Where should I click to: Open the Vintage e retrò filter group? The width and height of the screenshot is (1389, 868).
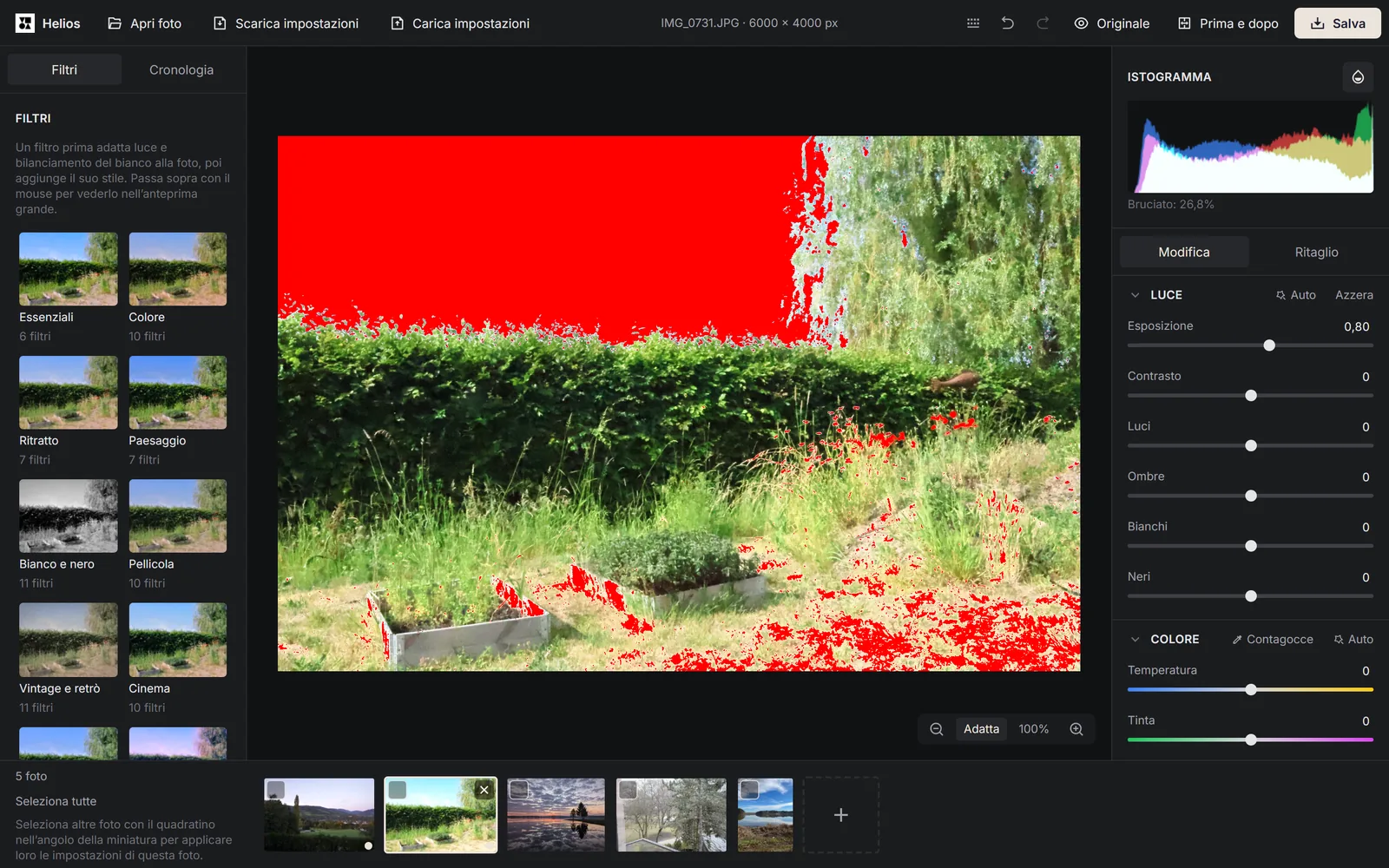[x=69, y=659]
